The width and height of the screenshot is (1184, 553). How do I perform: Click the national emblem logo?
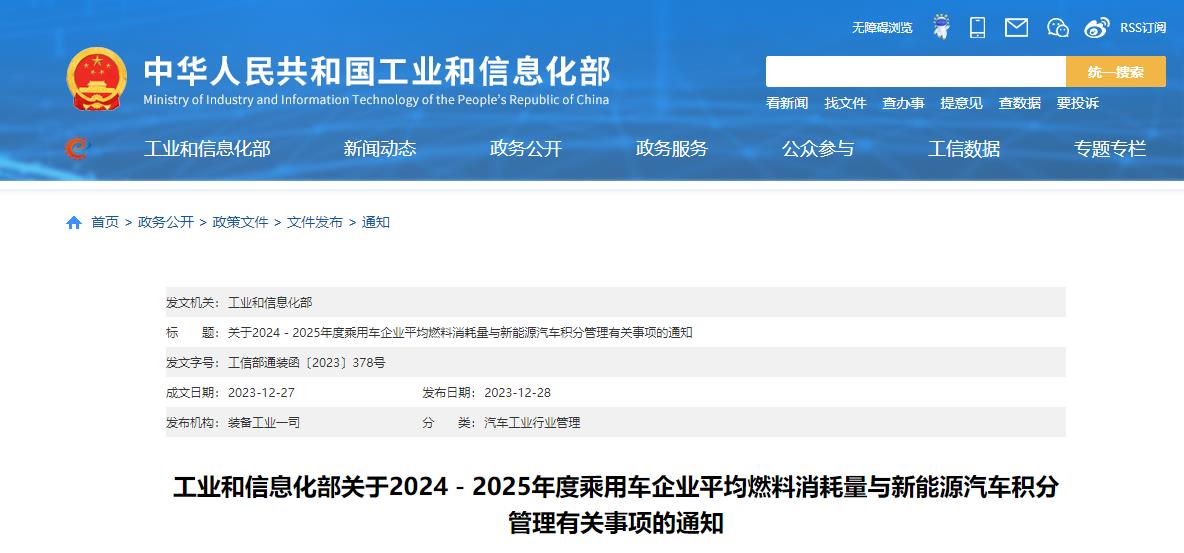tap(97, 79)
